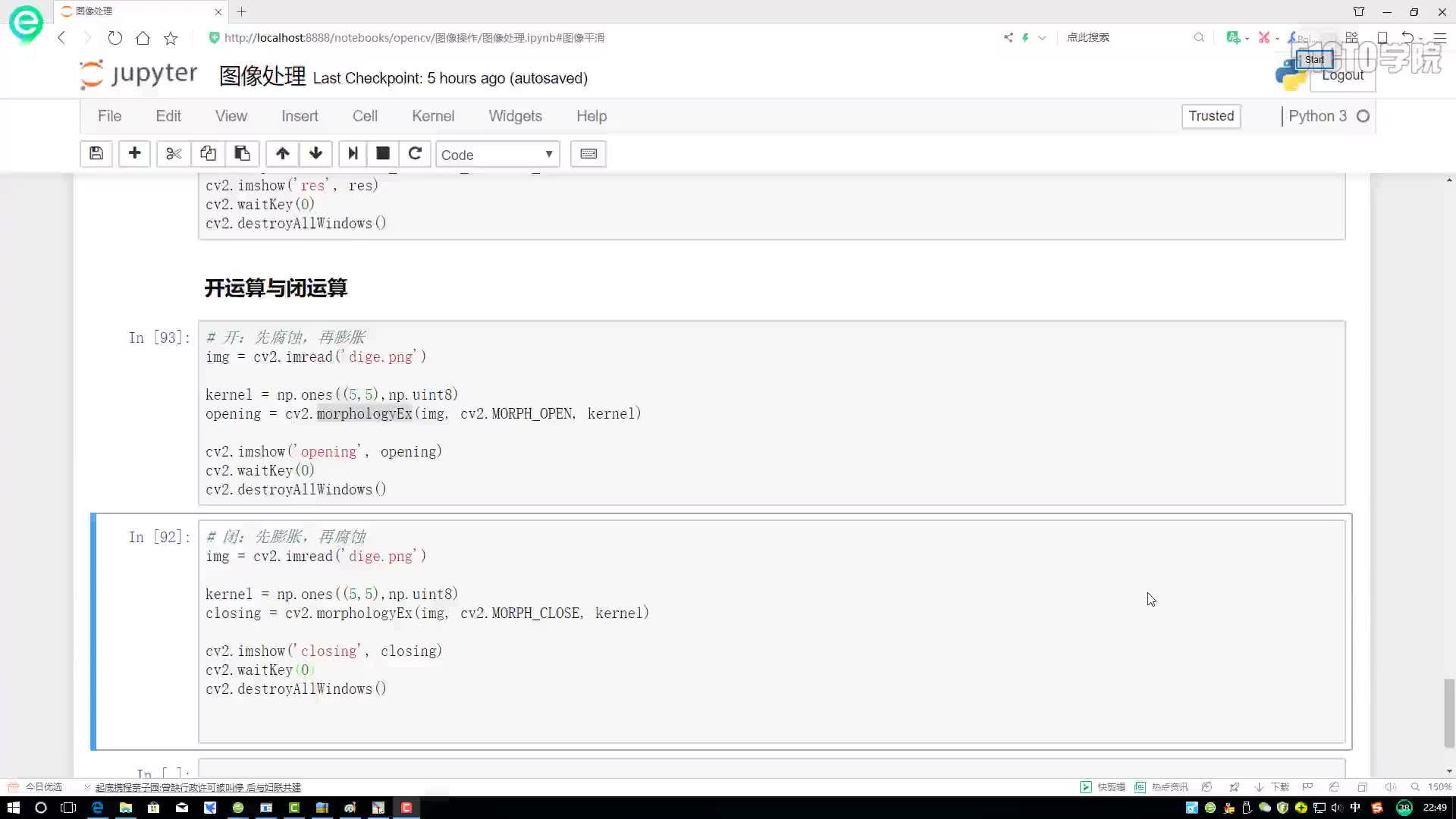The image size is (1456, 819).
Task: Go to browser home page
Action: 143,37
